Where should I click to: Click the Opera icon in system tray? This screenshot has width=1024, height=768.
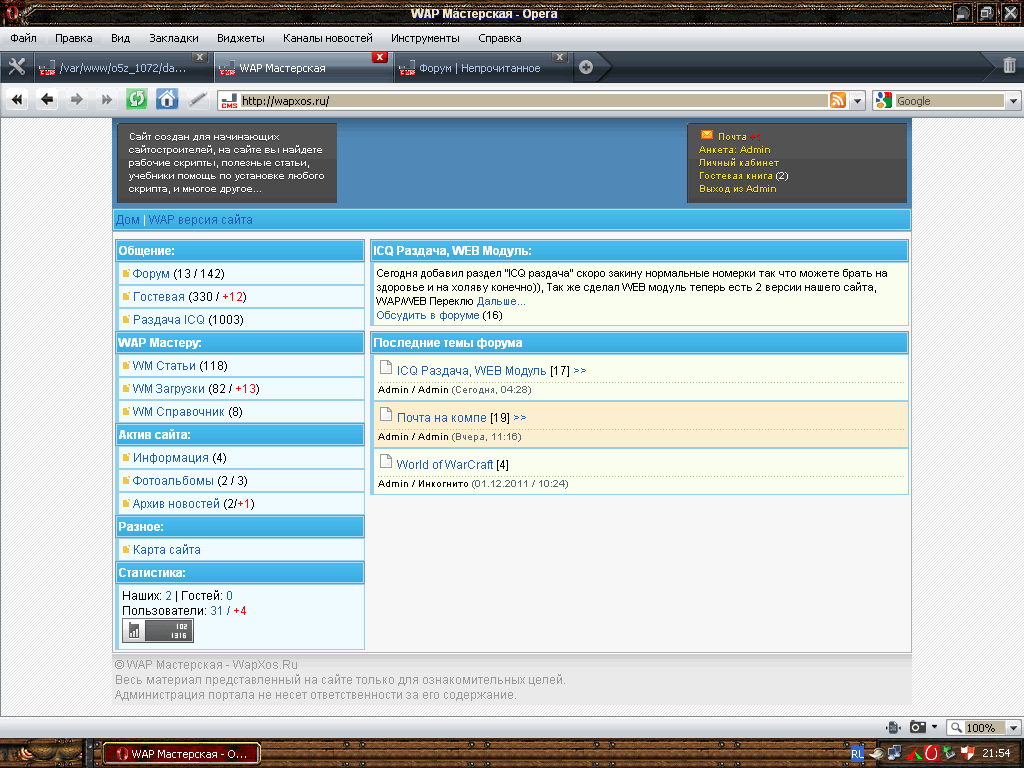pyautogui.click(x=931, y=754)
